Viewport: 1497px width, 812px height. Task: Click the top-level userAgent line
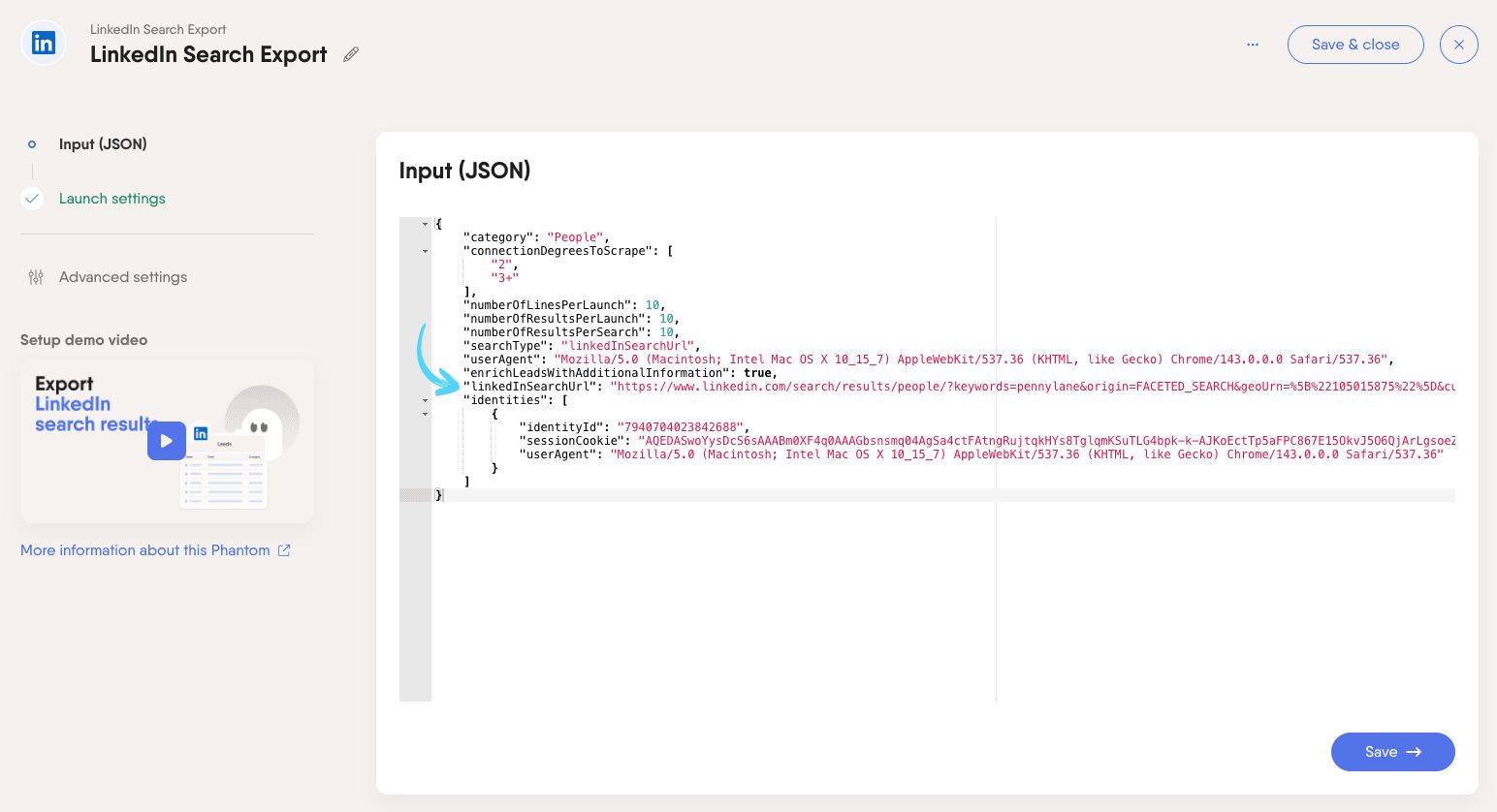coord(928,359)
